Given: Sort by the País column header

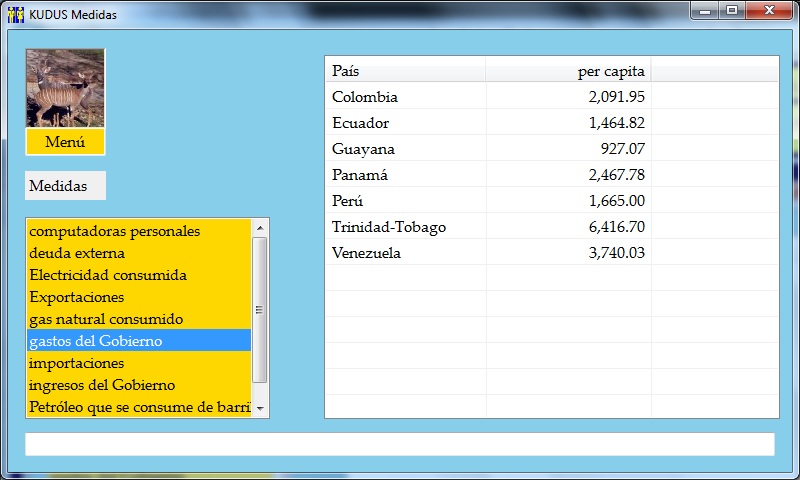Looking at the screenshot, I should coord(405,71).
